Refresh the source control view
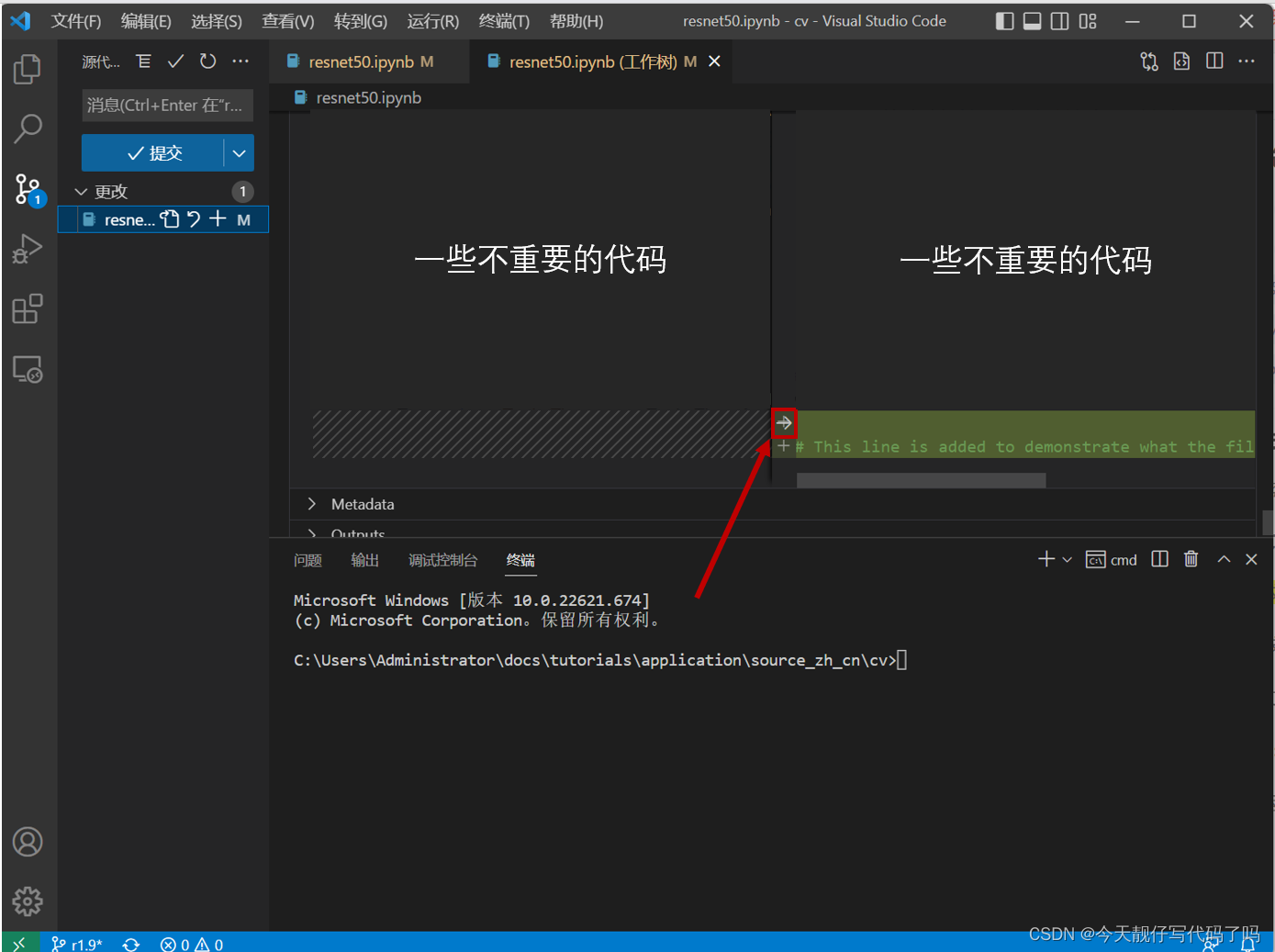 point(208,62)
